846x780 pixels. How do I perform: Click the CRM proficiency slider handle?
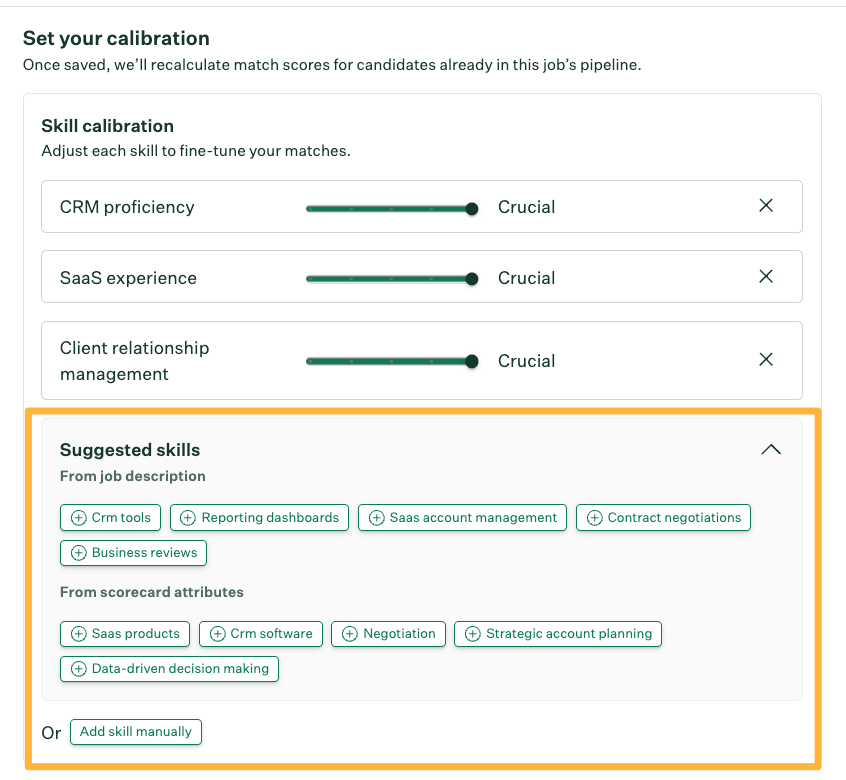click(x=470, y=209)
